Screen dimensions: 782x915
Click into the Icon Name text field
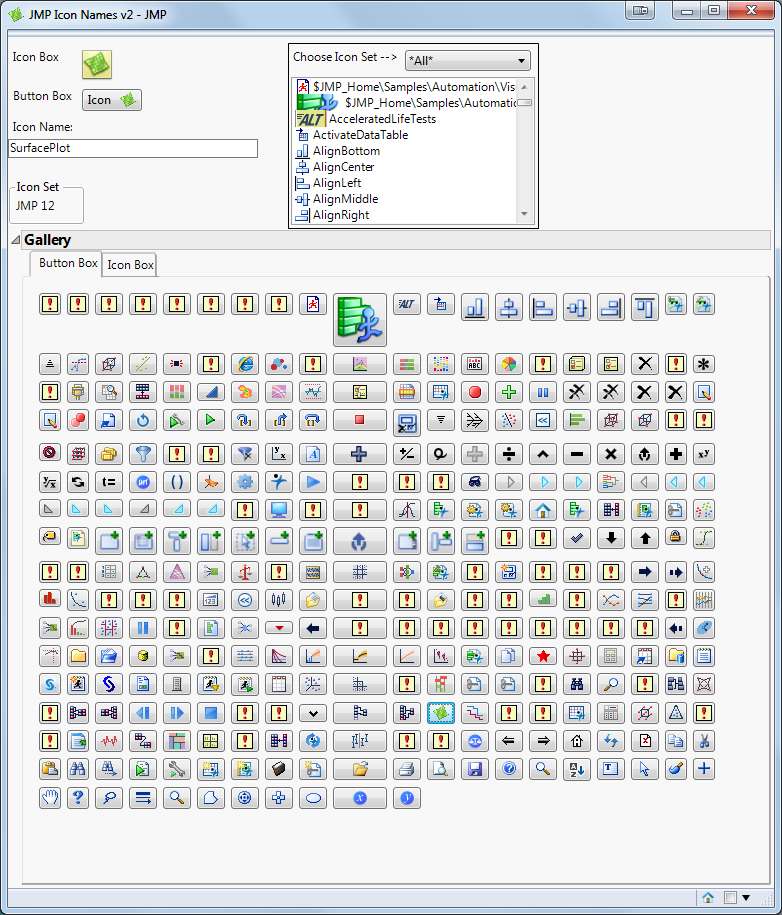133,148
